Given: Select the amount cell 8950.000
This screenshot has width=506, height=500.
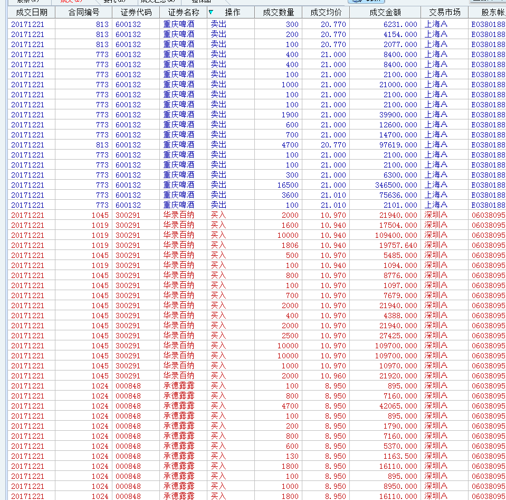Looking at the screenshot, I should 400,486.
